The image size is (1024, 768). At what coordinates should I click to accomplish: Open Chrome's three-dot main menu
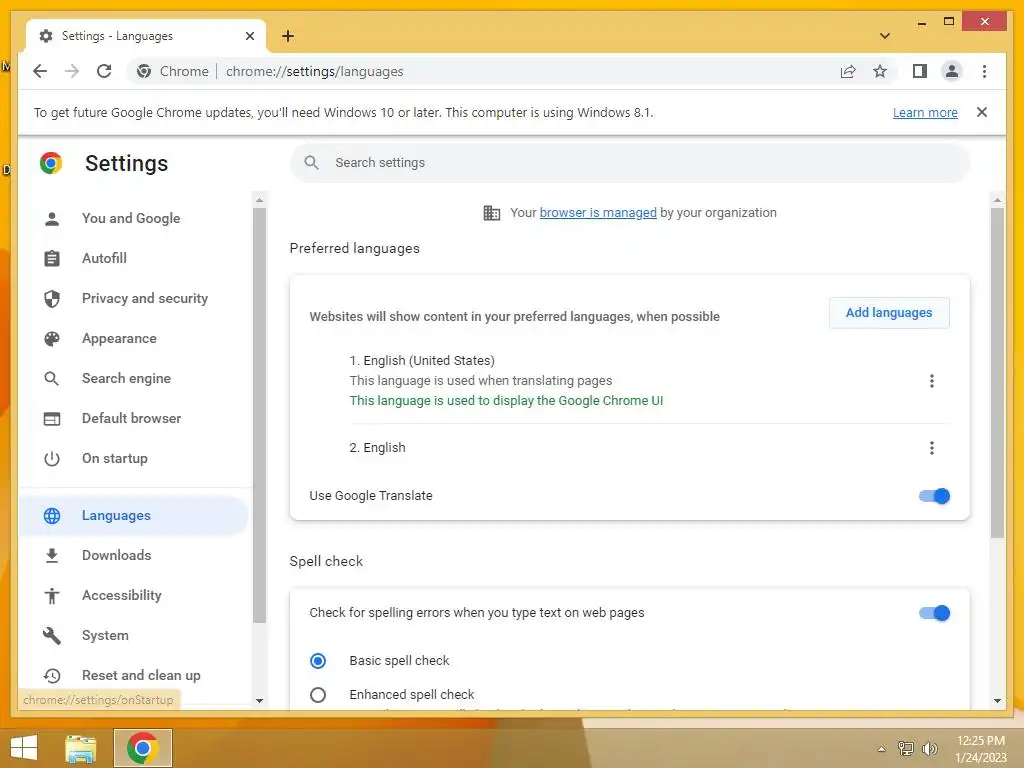pyautogui.click(x=984, y=71)
